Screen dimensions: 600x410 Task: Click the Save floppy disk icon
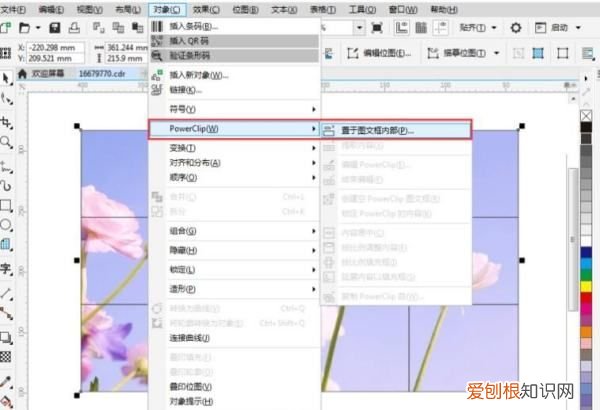[x=55, y=28]
